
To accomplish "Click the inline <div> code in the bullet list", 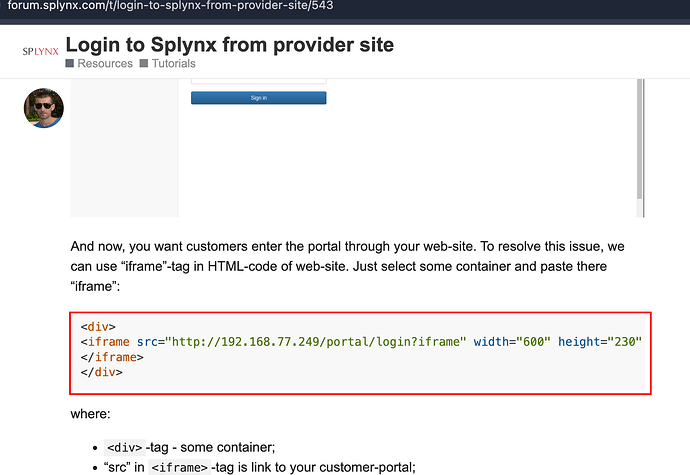I will point(125,448).
